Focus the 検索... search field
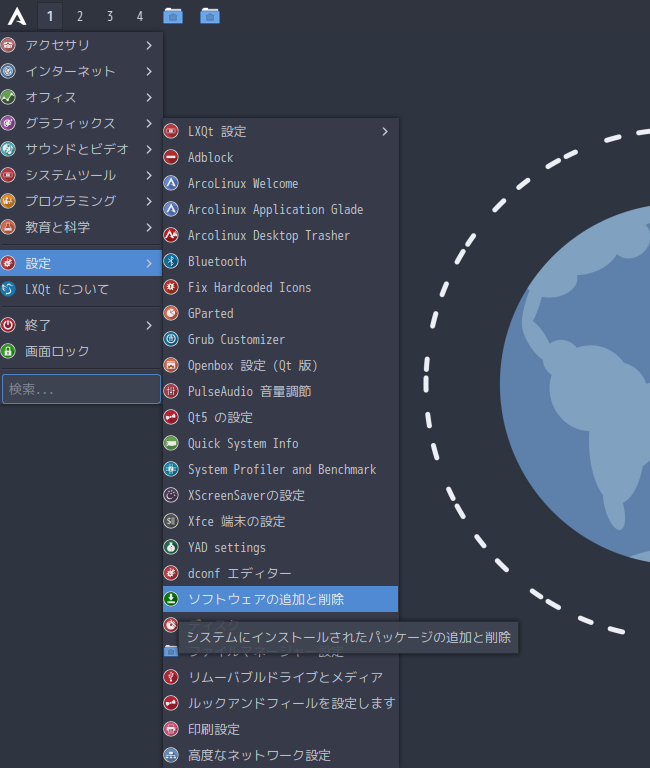This screenshot has height=768, width=650. pos(81,389)
